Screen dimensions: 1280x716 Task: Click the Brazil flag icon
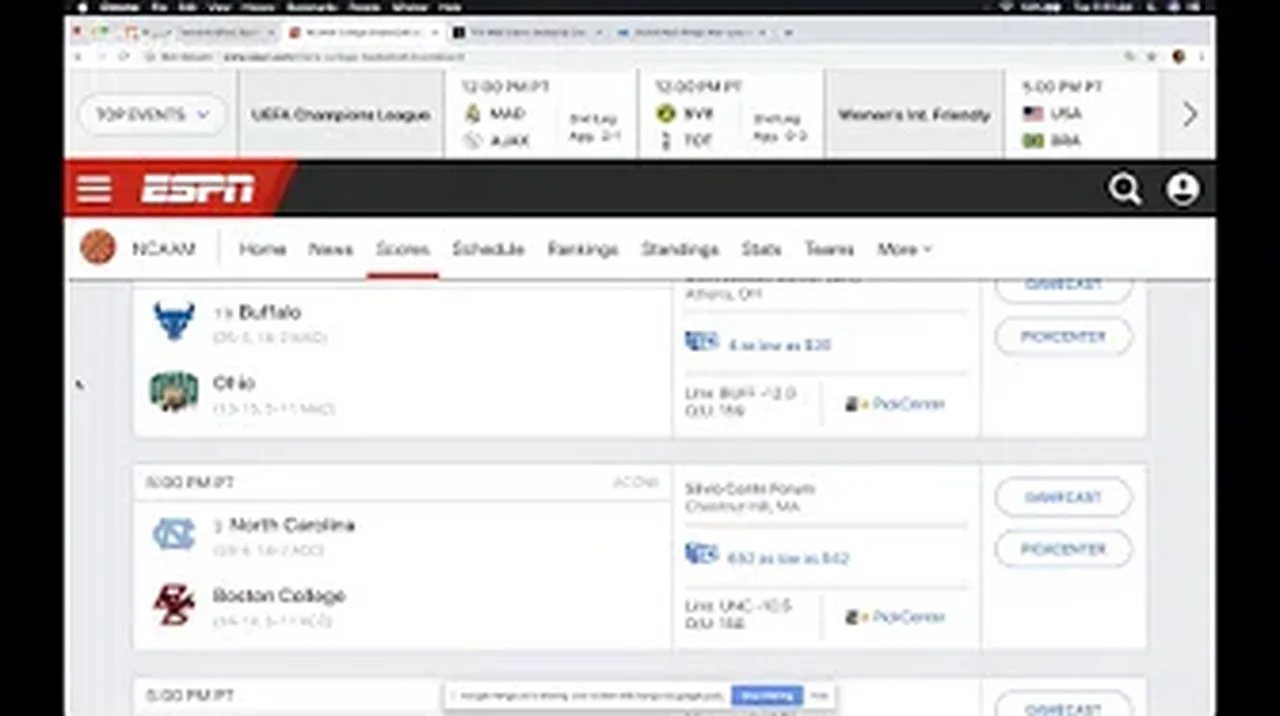tap(1033, 141)
